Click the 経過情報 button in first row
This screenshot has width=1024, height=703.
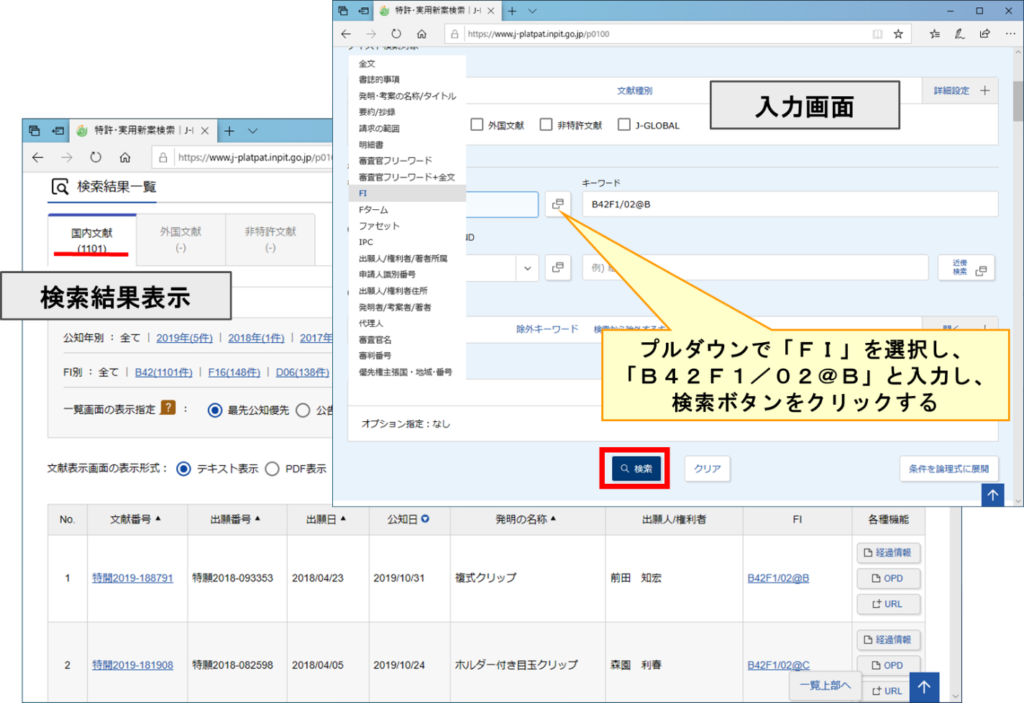(x=888, y=553)
